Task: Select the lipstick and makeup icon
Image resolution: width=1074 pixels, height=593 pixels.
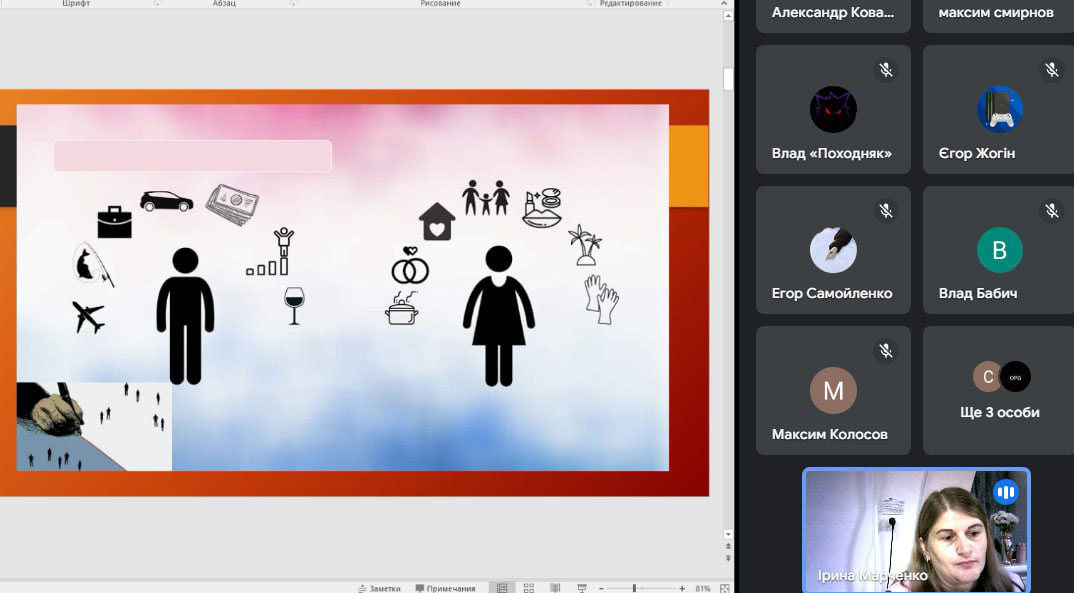Action: [x=542, y=207]
